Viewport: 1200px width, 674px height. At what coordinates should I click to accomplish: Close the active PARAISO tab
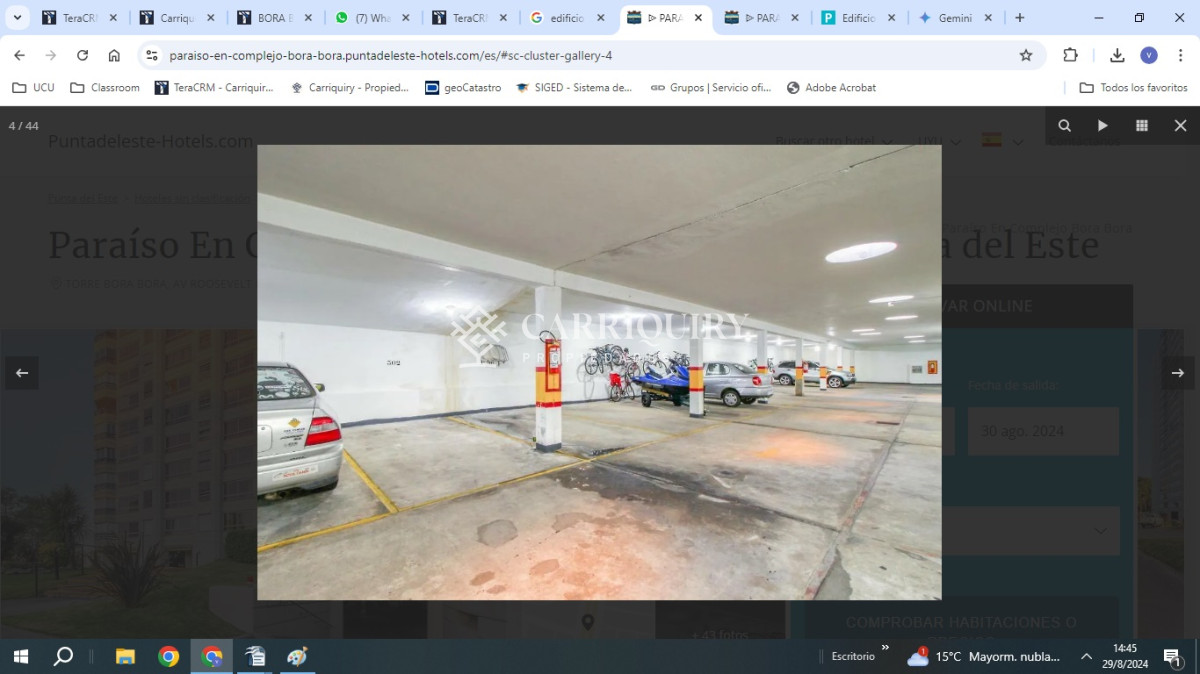coord(698,18)
